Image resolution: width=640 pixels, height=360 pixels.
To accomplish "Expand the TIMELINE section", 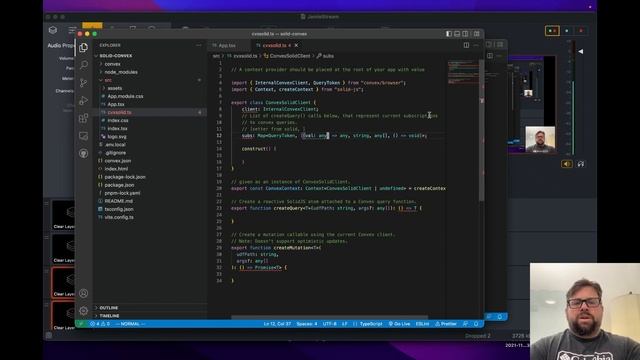I will pyautogui.click(x=109, y=316).
